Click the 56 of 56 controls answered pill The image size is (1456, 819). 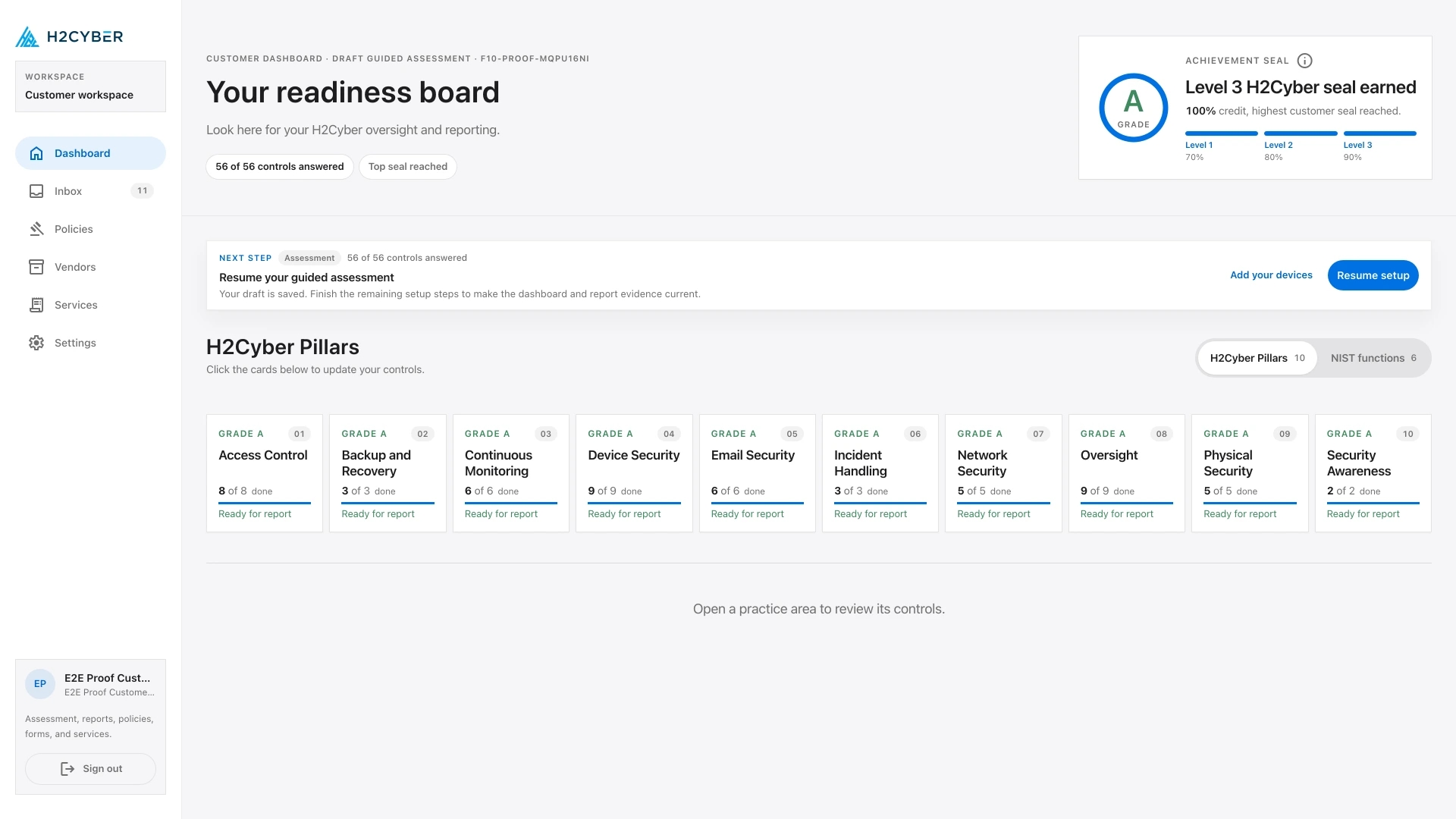pos(280,167)
